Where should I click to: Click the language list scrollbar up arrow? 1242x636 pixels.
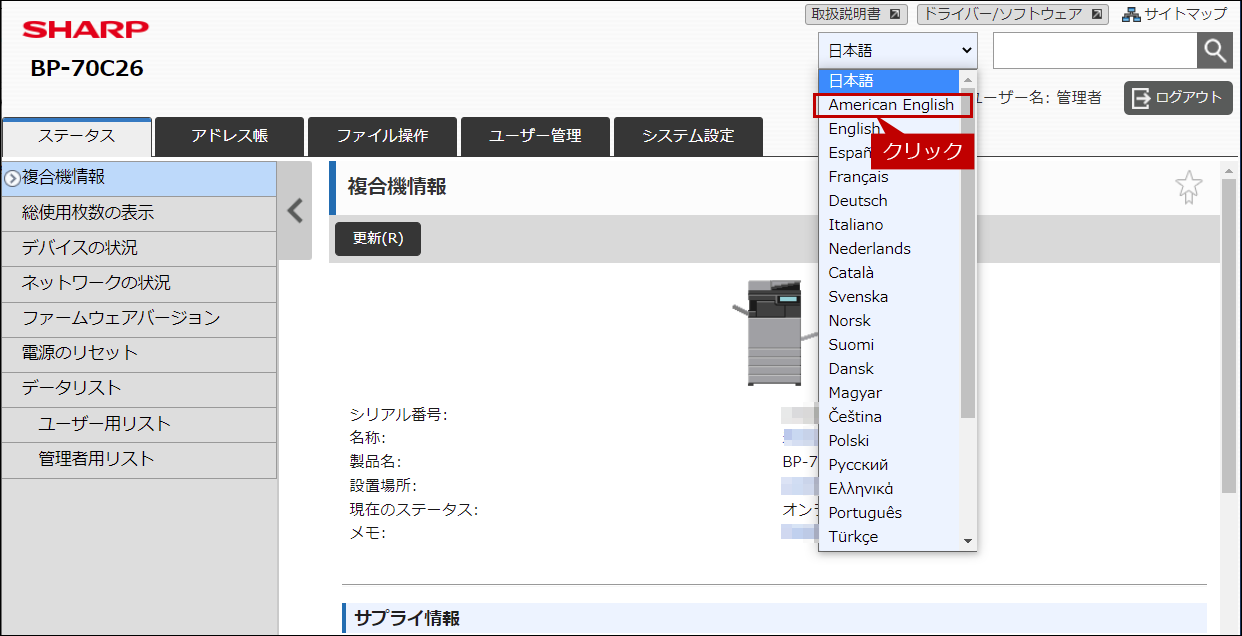968,79
